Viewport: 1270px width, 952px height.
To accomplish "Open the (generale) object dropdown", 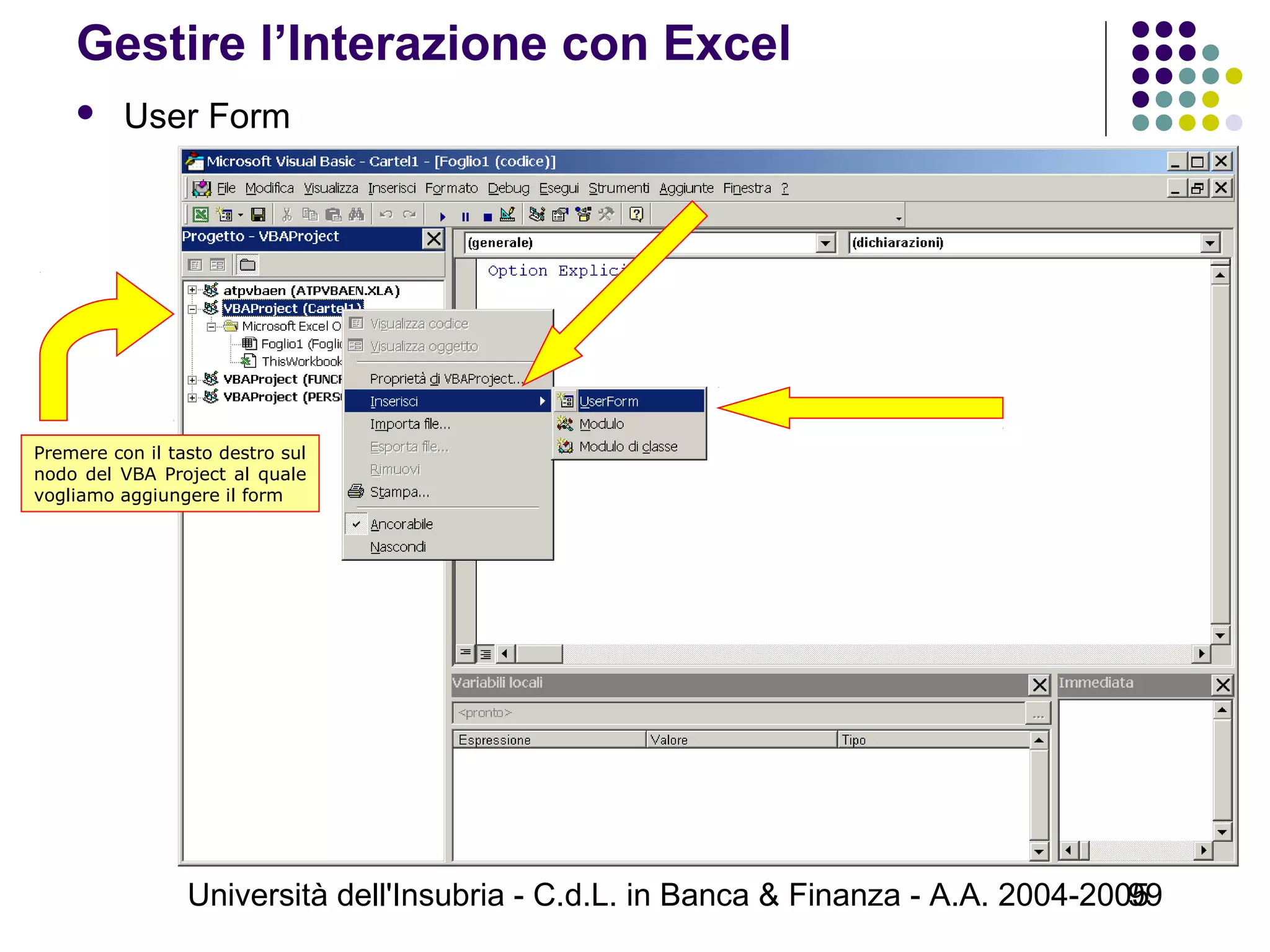I will [x=825, y=243].
